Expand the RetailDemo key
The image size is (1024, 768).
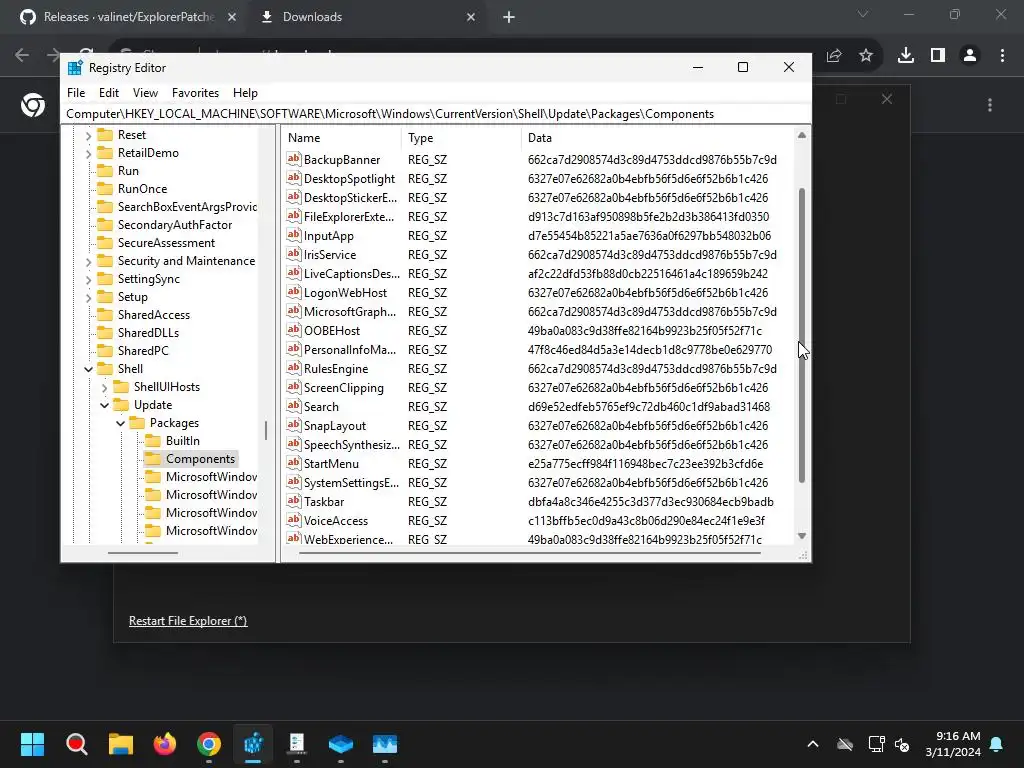[88, 153]
